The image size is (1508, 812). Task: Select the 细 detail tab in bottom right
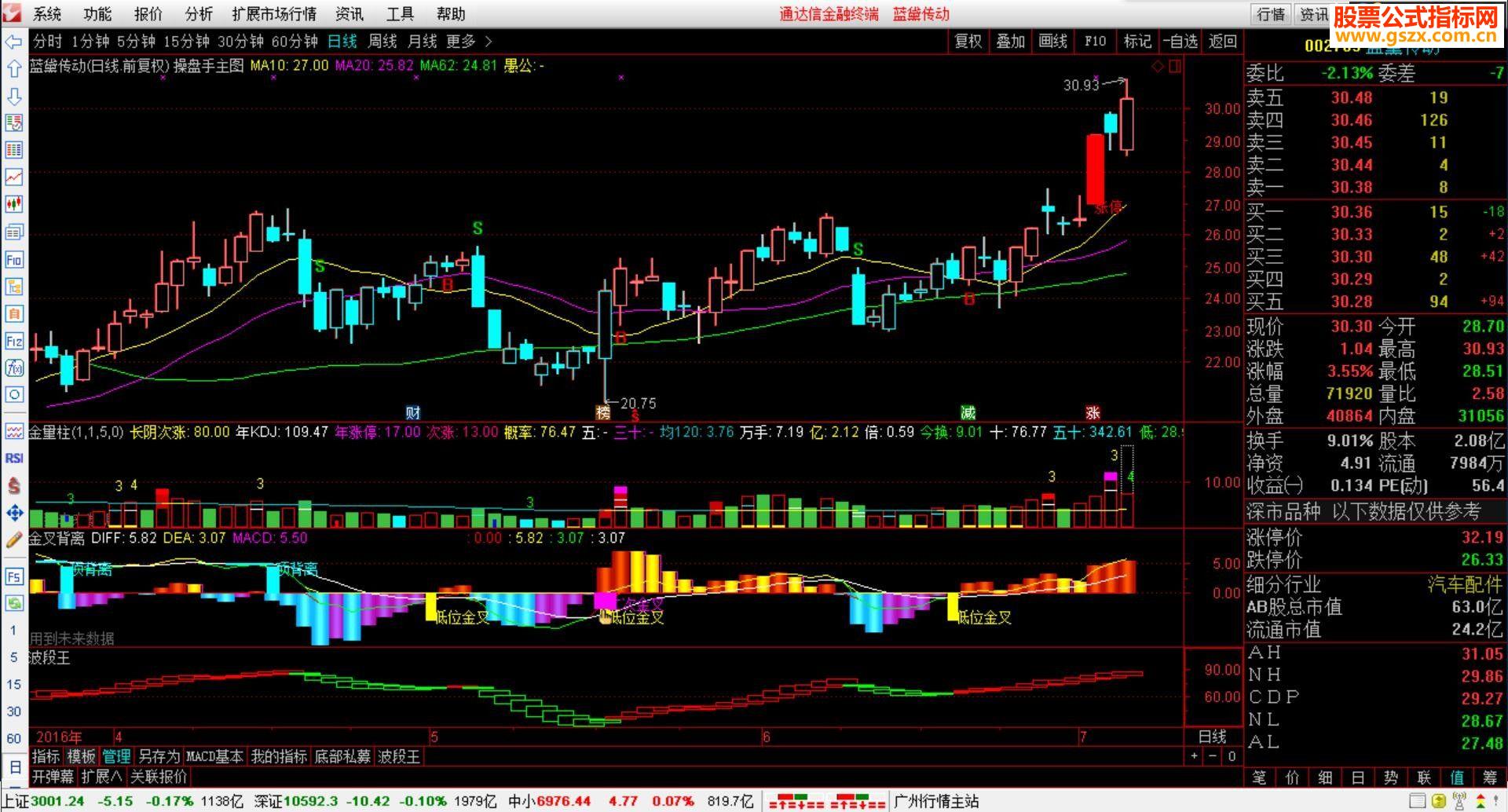tap(1326, 777)
